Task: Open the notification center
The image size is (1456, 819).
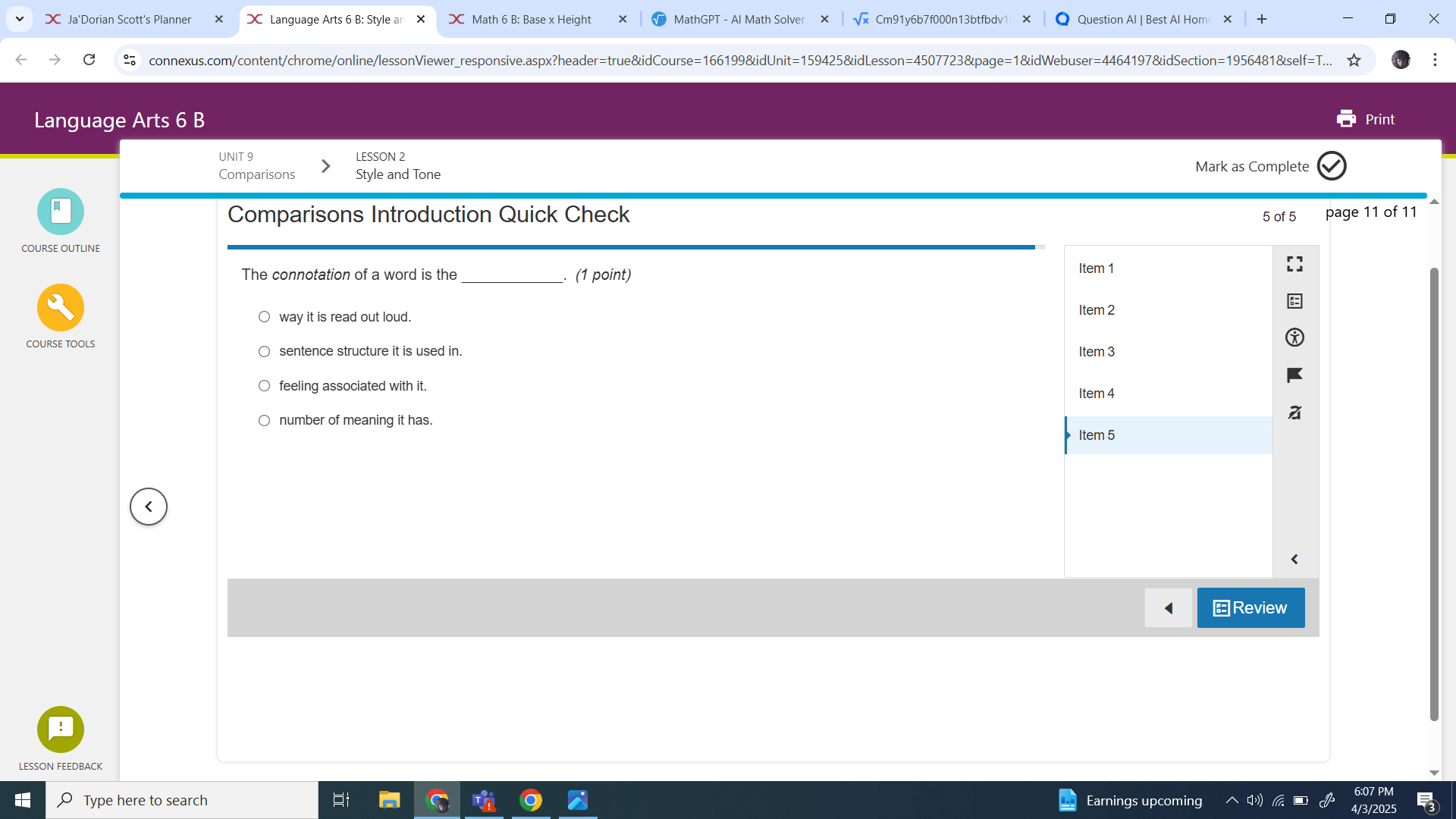Action: [x=1426, y=800]
